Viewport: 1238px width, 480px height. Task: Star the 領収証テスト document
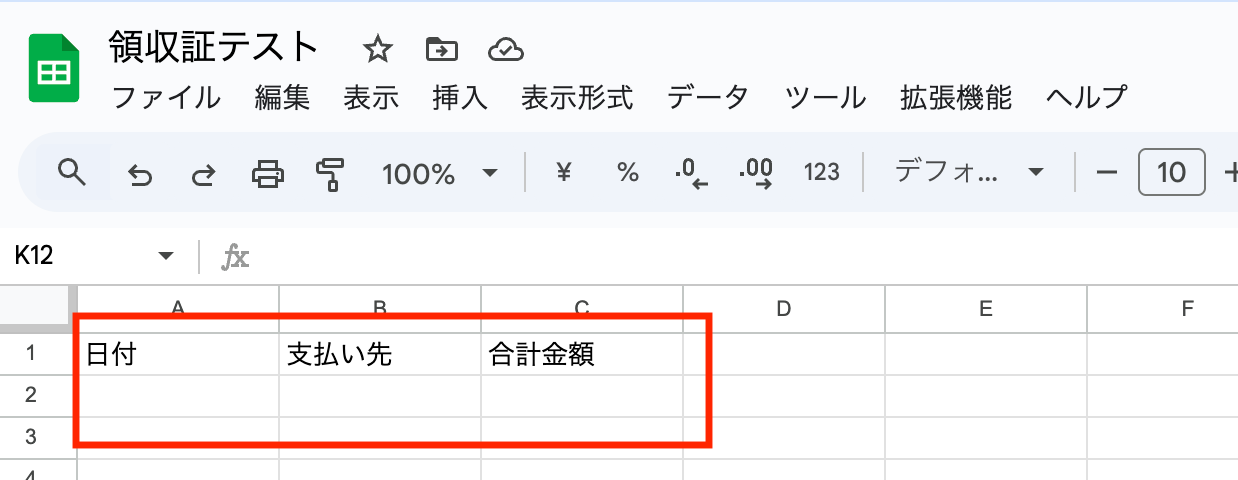378,49
